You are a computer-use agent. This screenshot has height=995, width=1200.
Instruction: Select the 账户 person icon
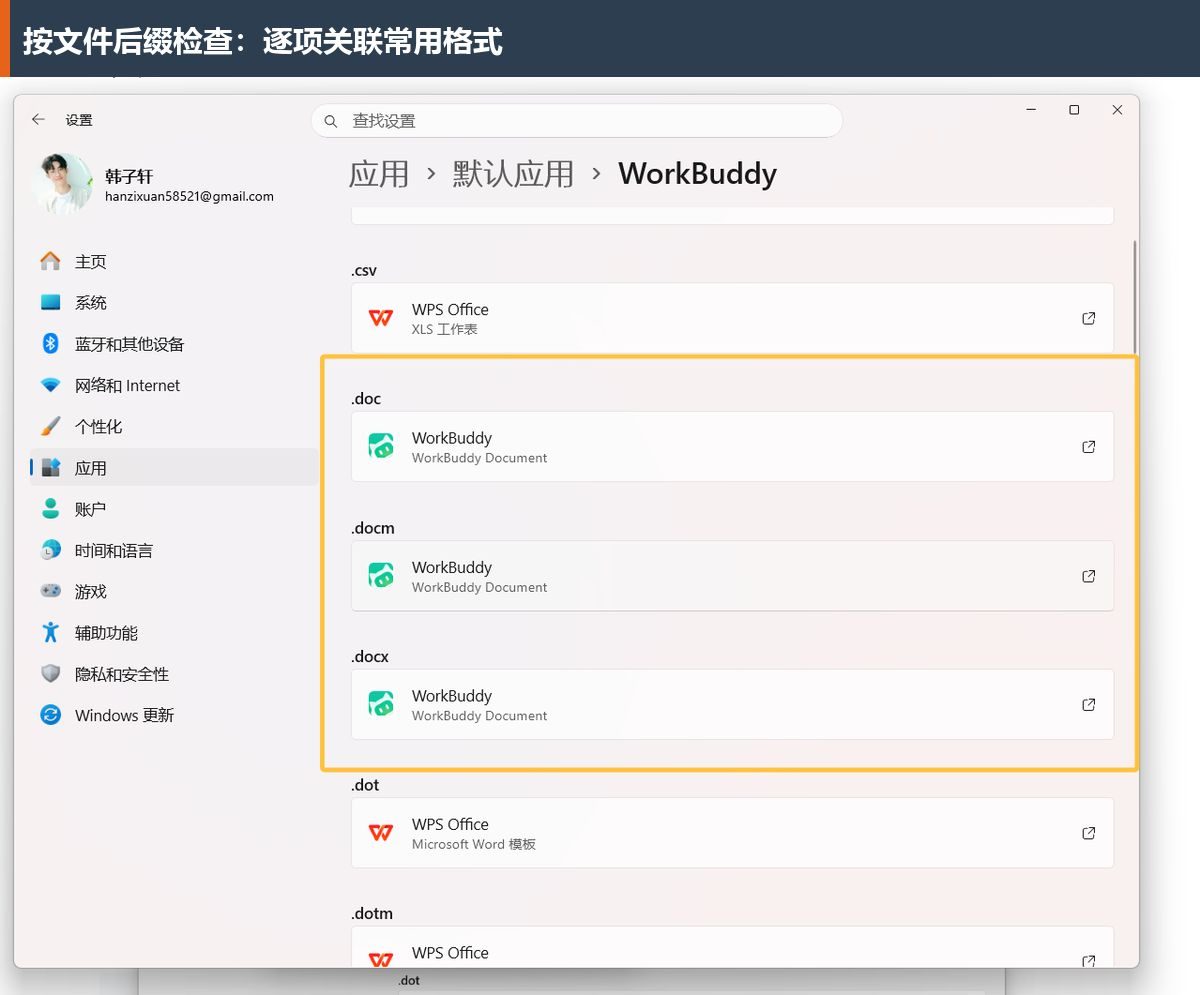coord(50,509)
